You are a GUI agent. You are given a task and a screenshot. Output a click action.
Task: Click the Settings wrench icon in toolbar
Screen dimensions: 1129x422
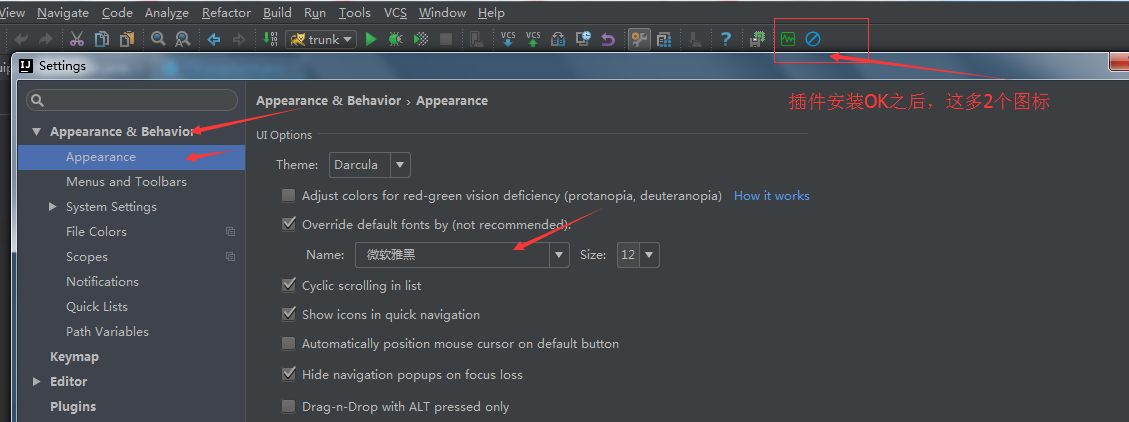[639, 39]
